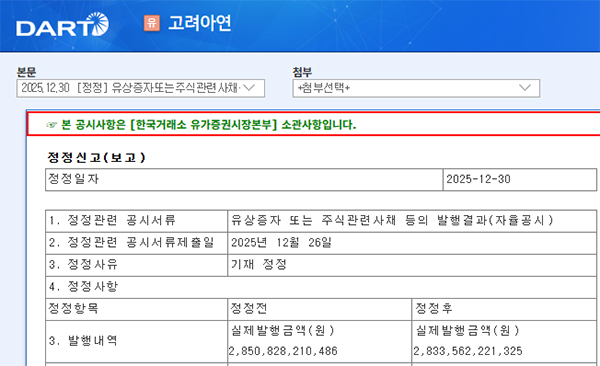The image size is (600, 366).
Task: Click the 정정항목 column header
Action: click(137, 309)
